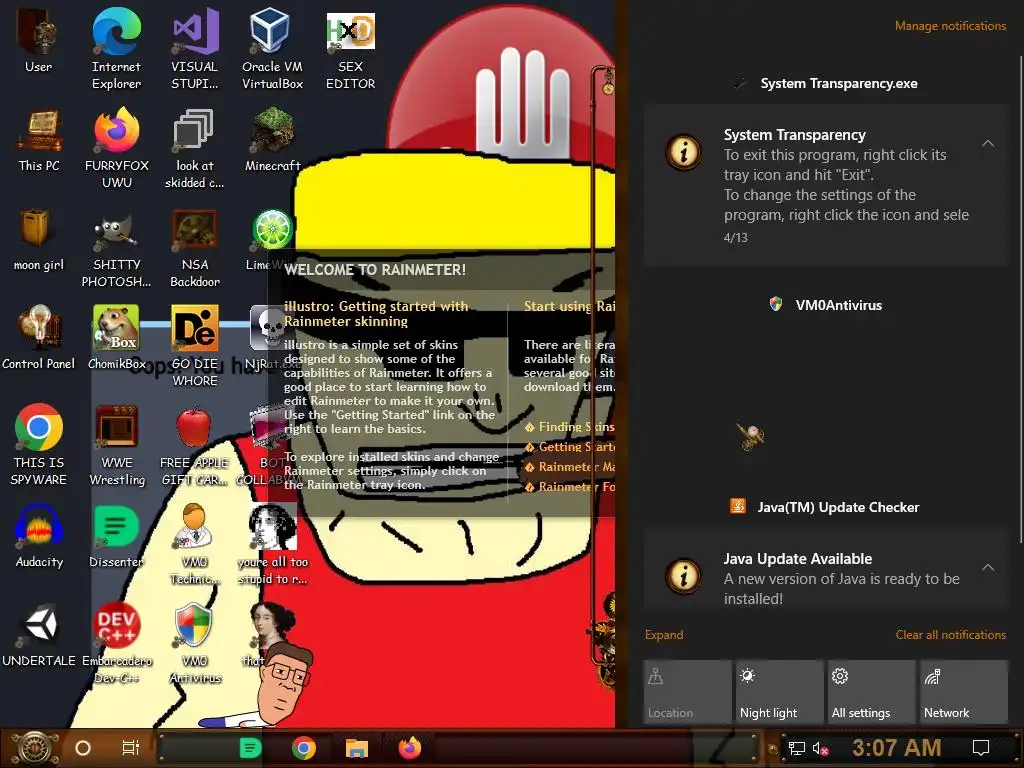Open the 'youre all too stupid' portrait icon
The height and width of the screenshot is (768, 1024).
(x=272, y=544)
